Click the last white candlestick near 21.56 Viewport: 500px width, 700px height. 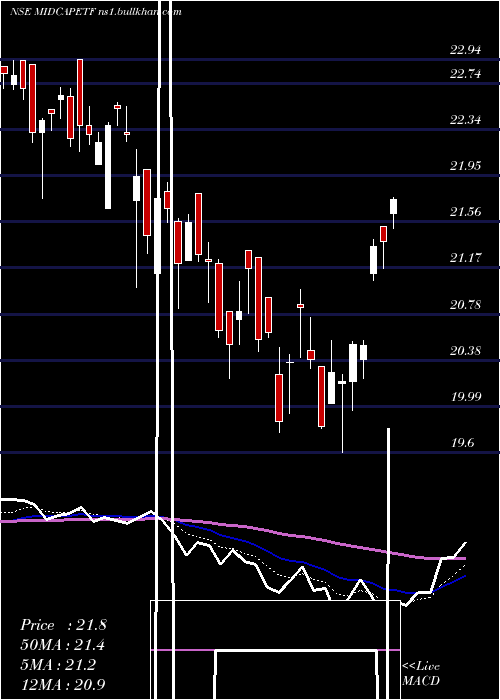tap(393, 212)
